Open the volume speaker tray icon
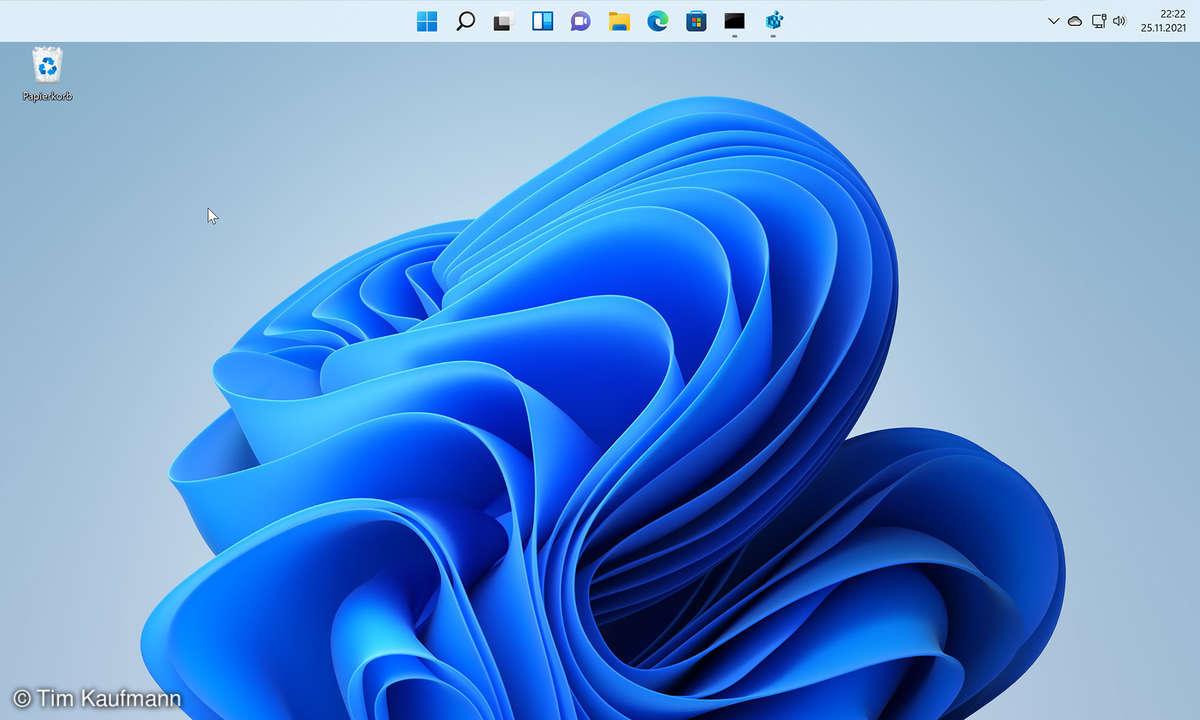The width and height of the screenshot is (1200, 720). tap(1119, 21)
